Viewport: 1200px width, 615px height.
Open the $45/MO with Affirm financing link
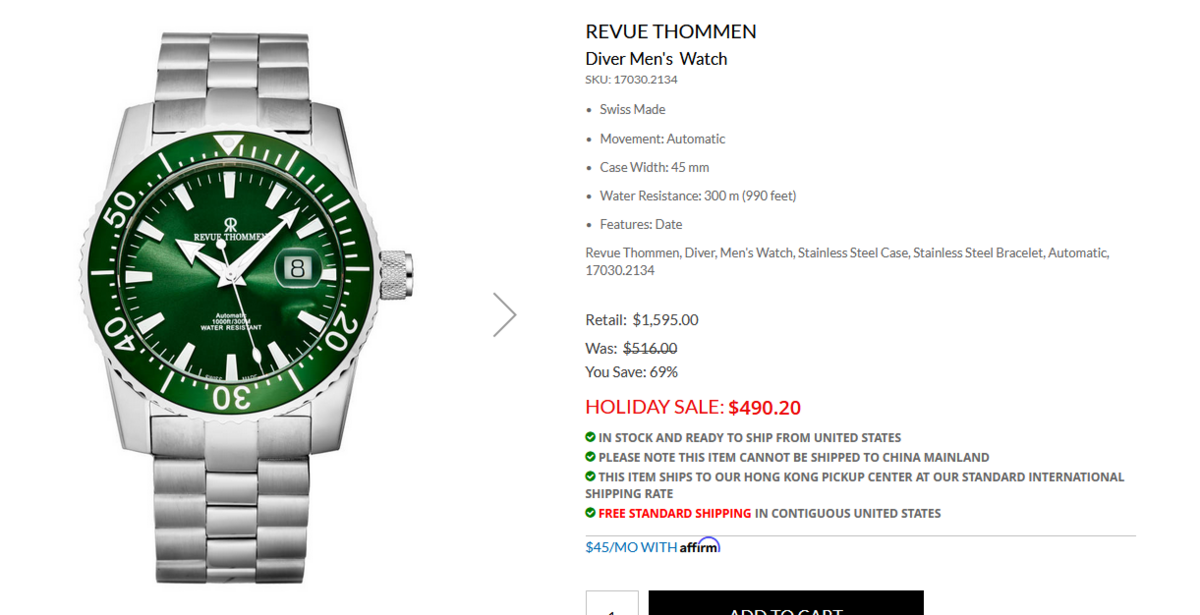click(x=652, y=547)
